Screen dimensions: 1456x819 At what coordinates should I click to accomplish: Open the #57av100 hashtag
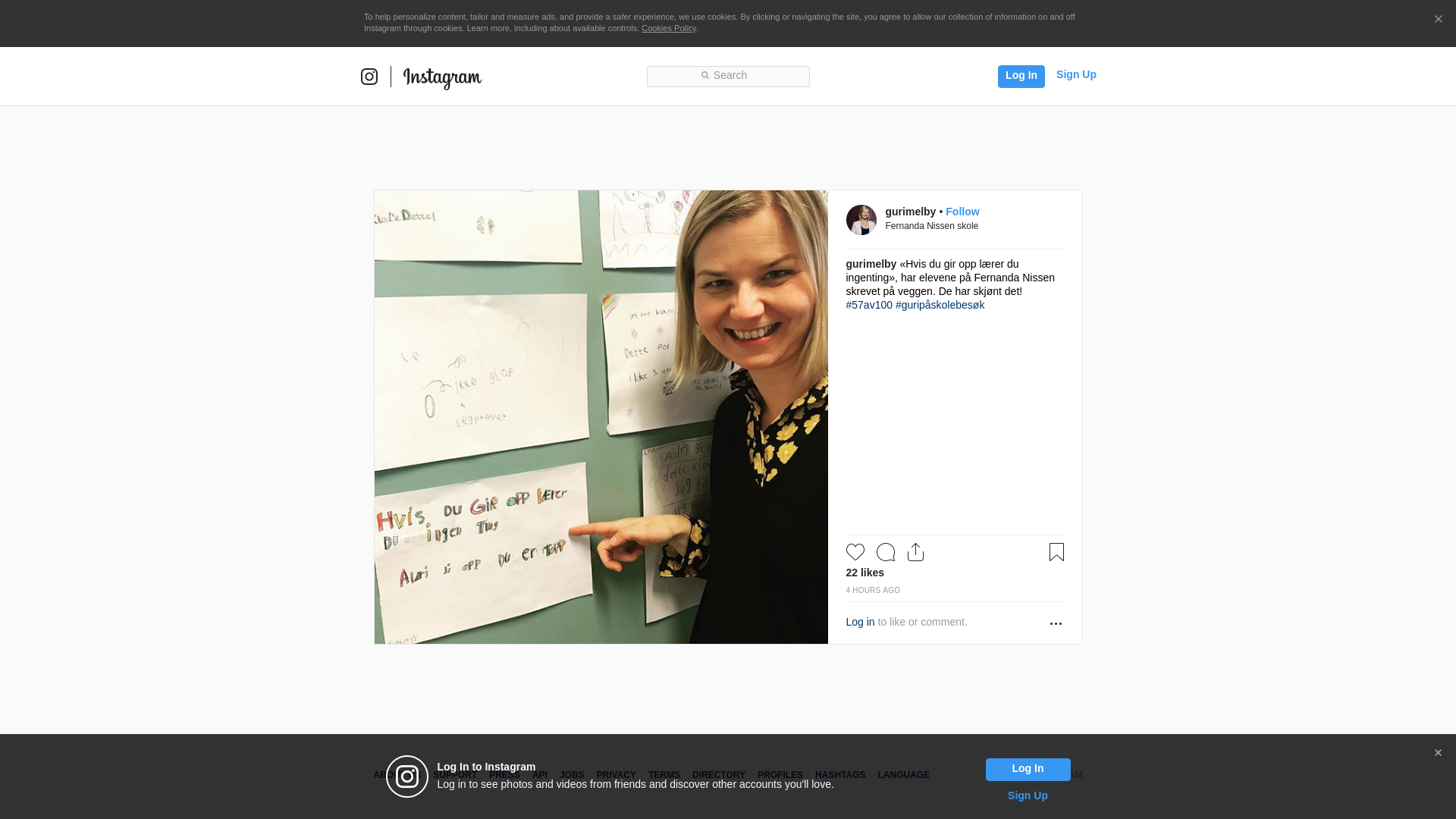[x=869, y=305]
